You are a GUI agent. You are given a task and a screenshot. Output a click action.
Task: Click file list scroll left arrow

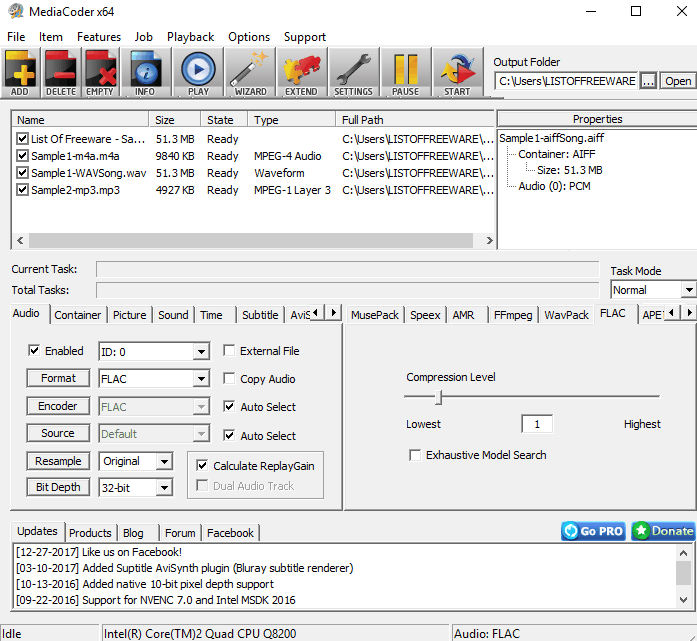coord(20,240)
